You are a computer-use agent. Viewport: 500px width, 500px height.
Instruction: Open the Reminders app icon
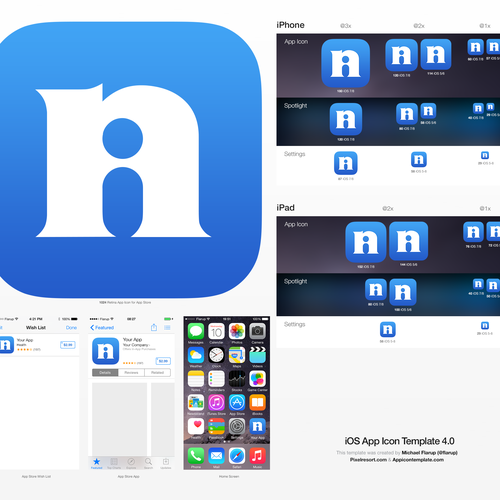click(x=216, y=379)
